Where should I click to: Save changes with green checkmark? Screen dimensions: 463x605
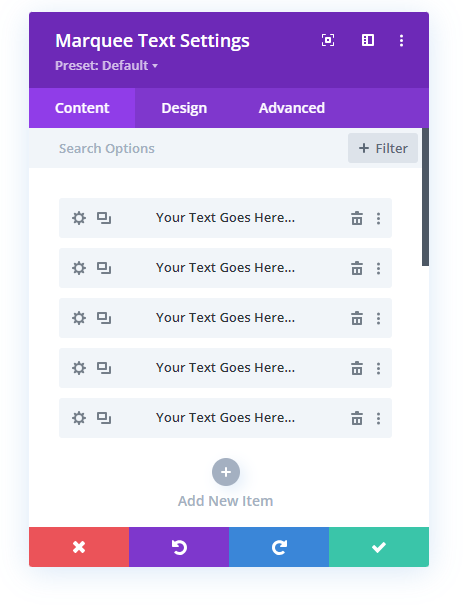[x=379, y=547]
